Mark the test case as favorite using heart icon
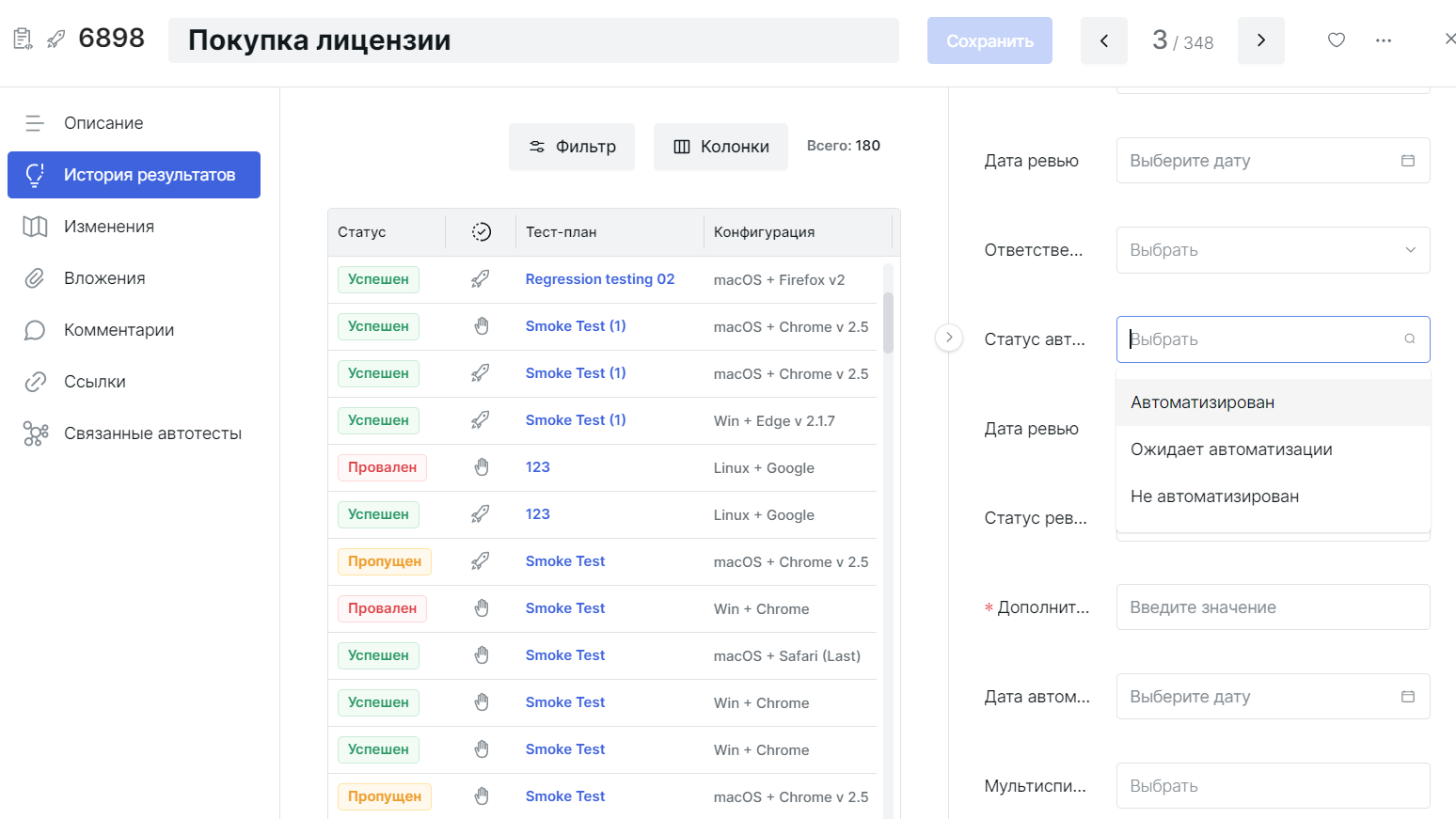This screenshot has height=819, width=1456. pos(1336,40)
